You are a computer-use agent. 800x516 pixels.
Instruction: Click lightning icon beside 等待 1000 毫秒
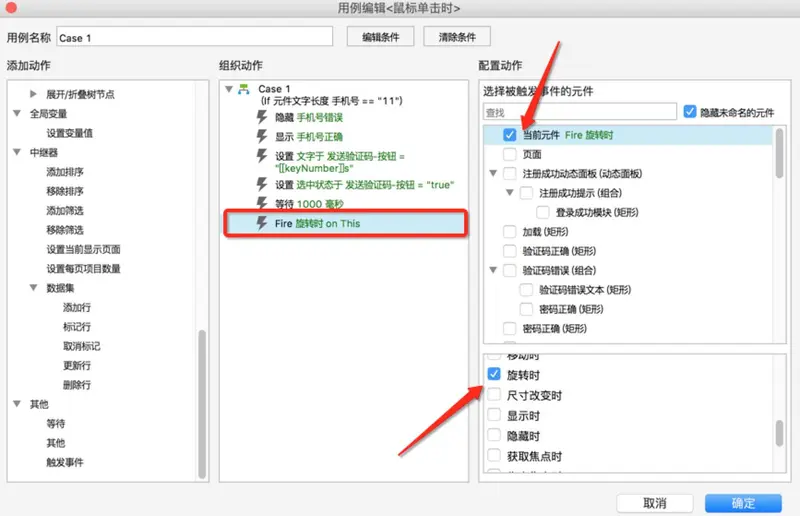[263, 203]
